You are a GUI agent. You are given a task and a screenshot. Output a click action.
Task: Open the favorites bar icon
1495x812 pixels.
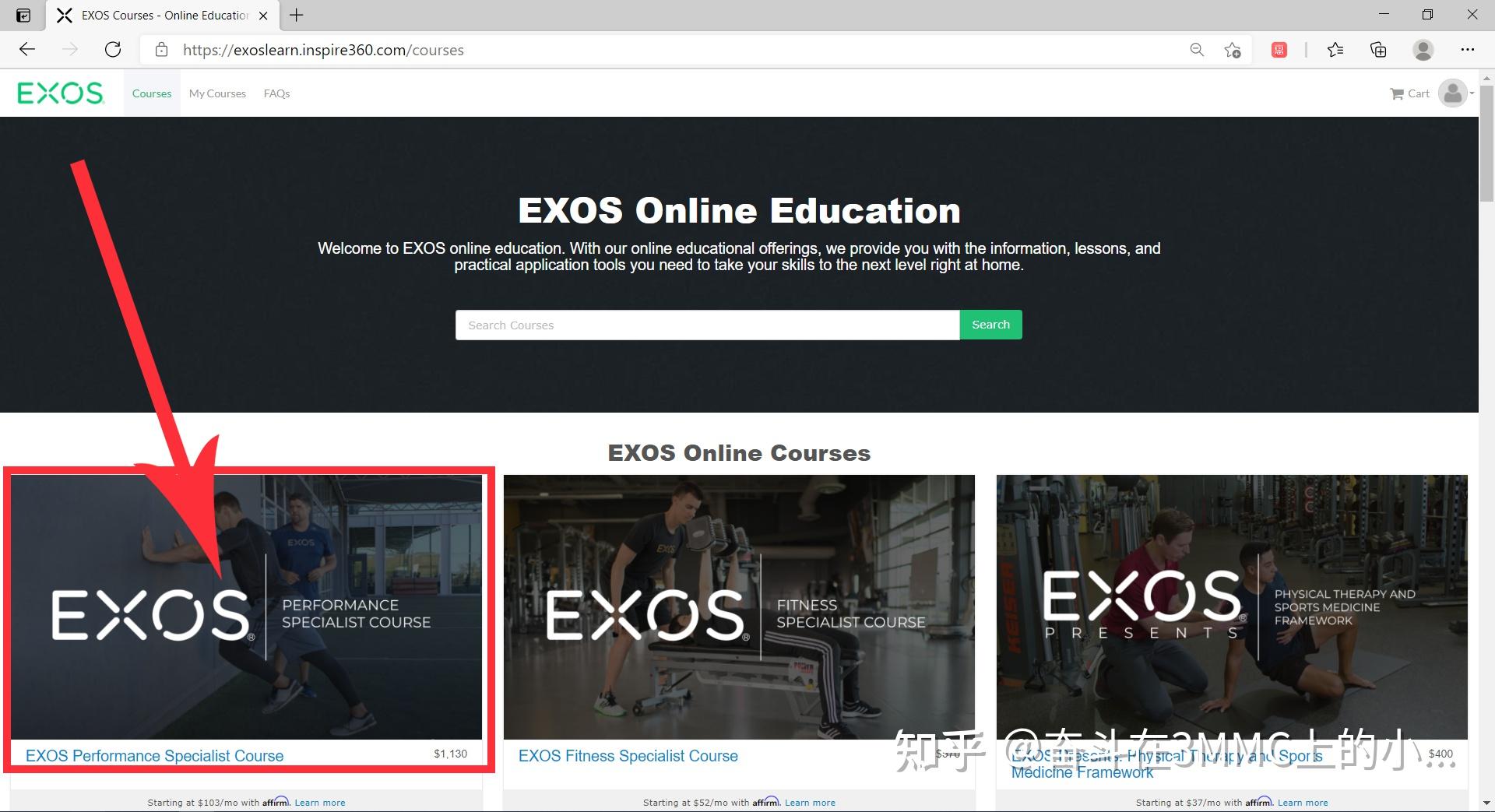click(x=1335, y=49)
